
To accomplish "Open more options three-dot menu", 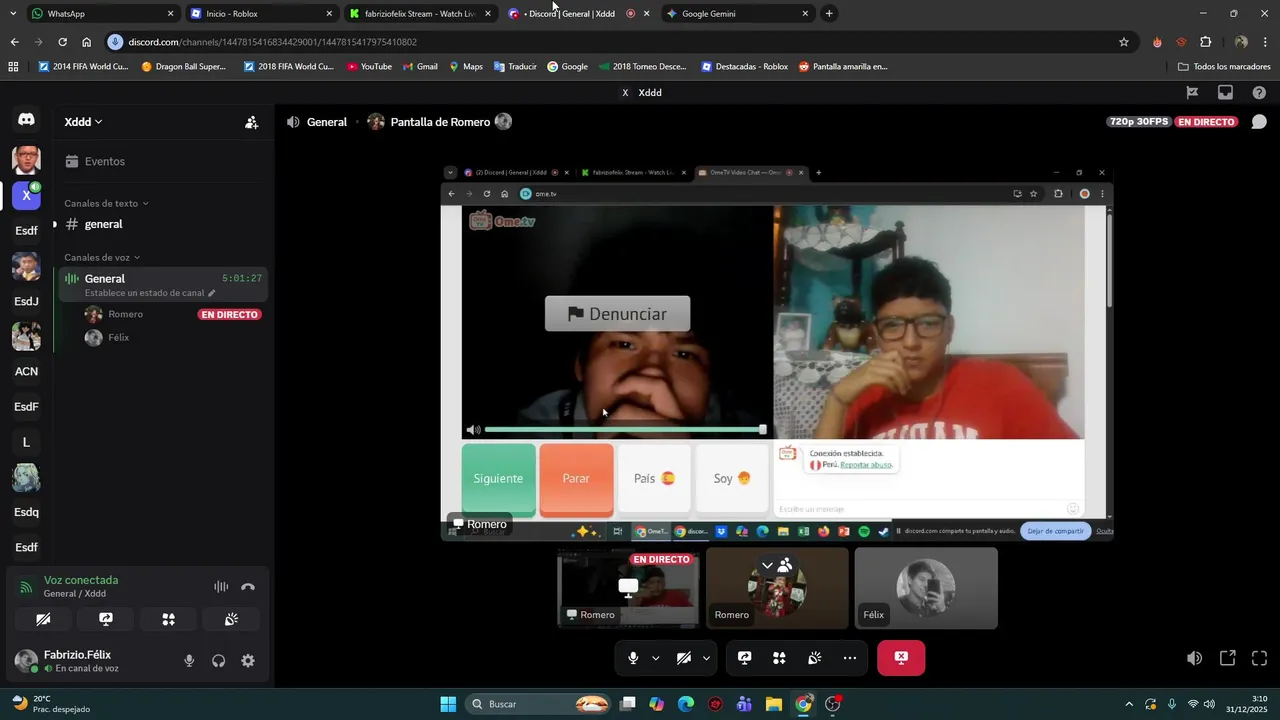I will coord(849,658).
